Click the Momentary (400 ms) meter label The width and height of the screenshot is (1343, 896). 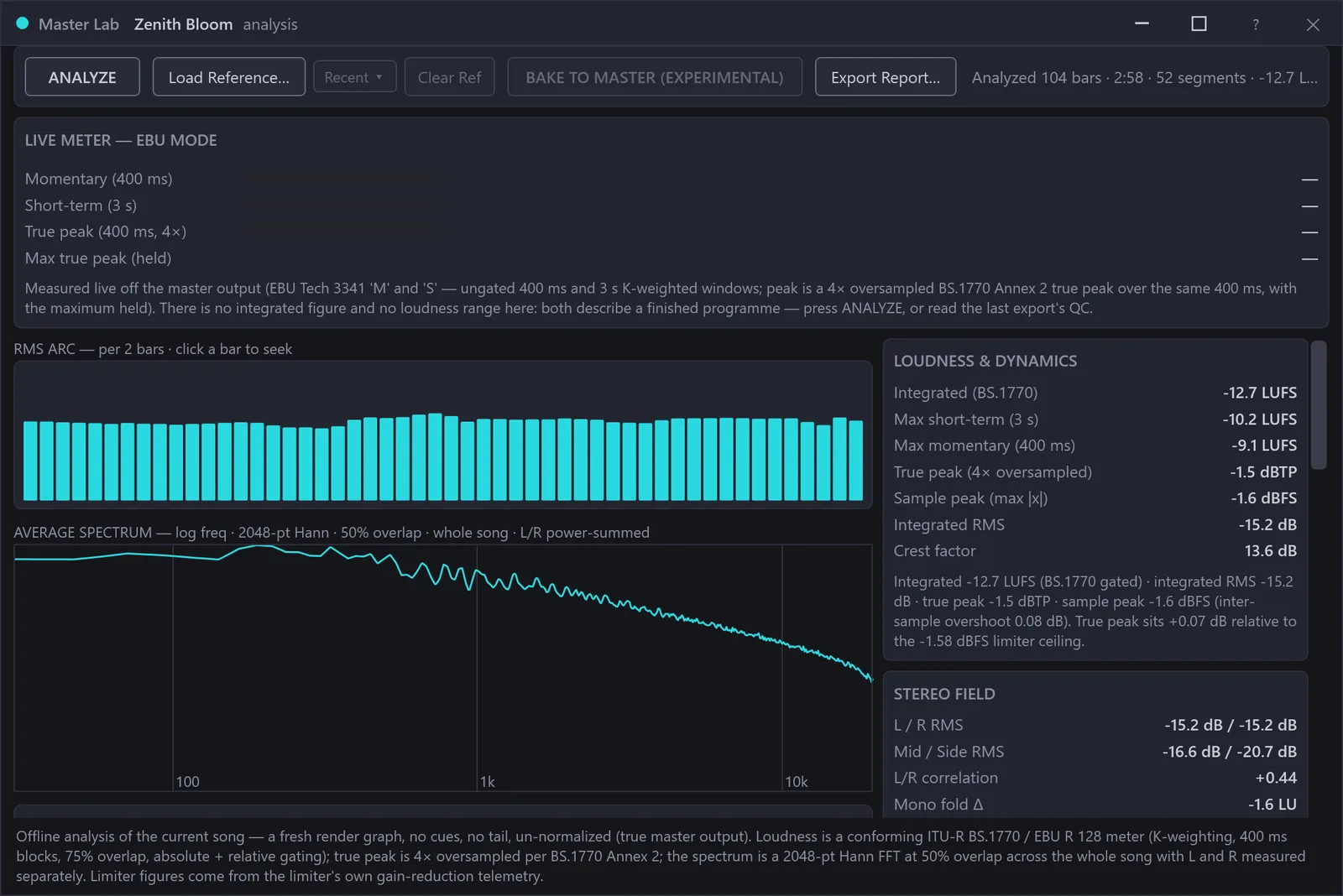click(x=98, y=179)
